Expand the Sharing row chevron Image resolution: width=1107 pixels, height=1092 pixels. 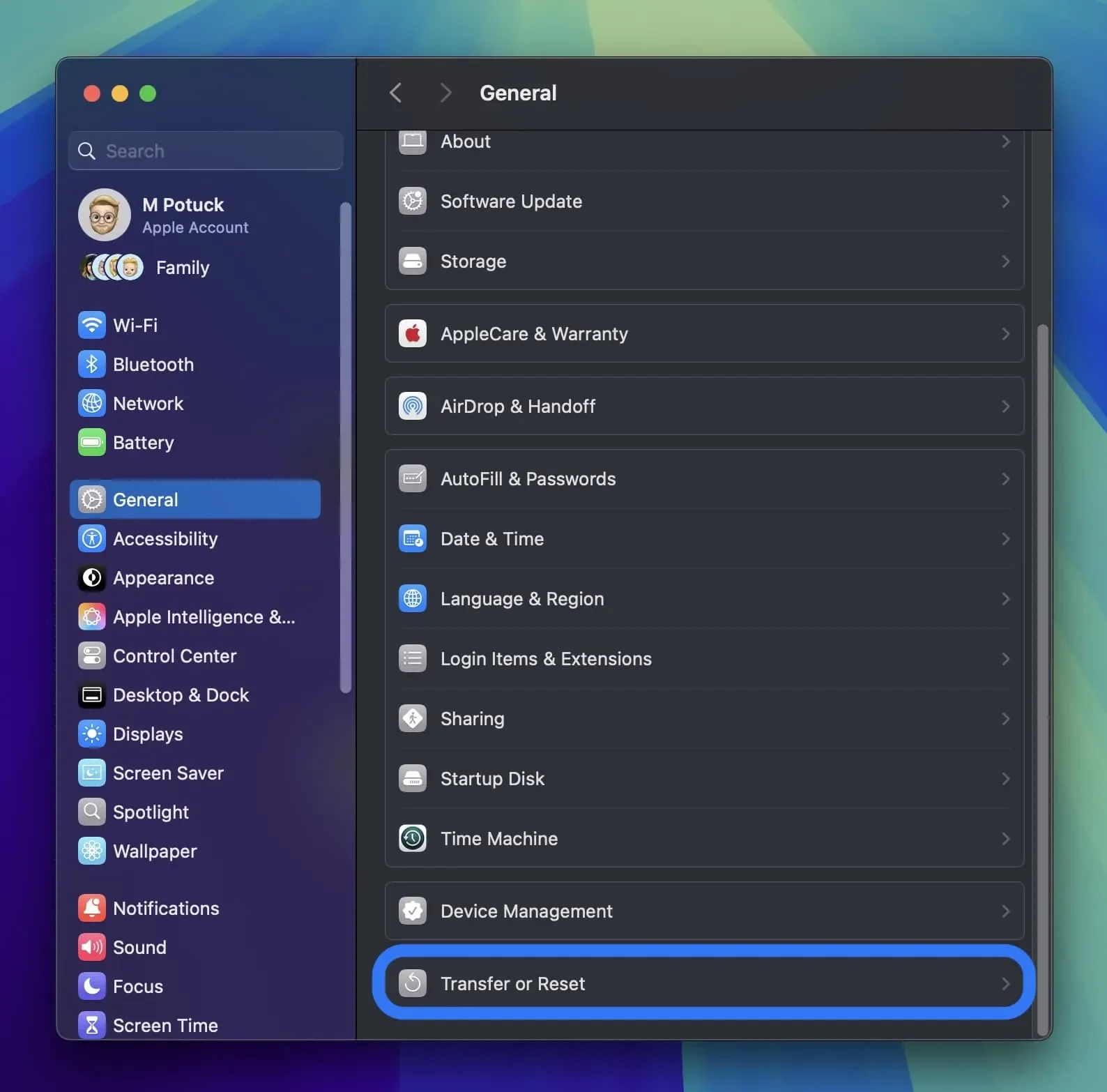click(1005, 718)
